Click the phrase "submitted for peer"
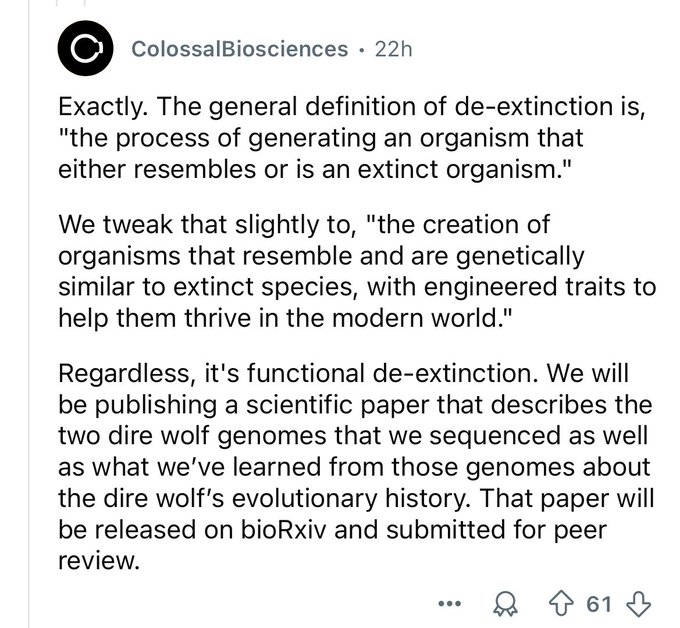 pos(496,530)
